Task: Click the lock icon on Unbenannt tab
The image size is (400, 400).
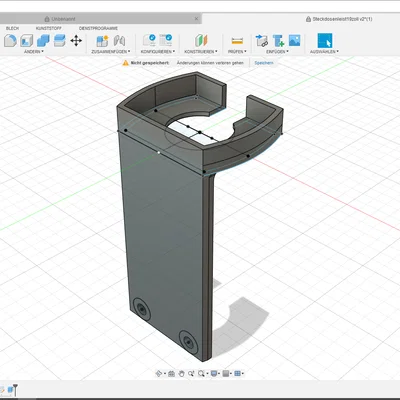Action: pyautogui.click(x=47, y=19)
